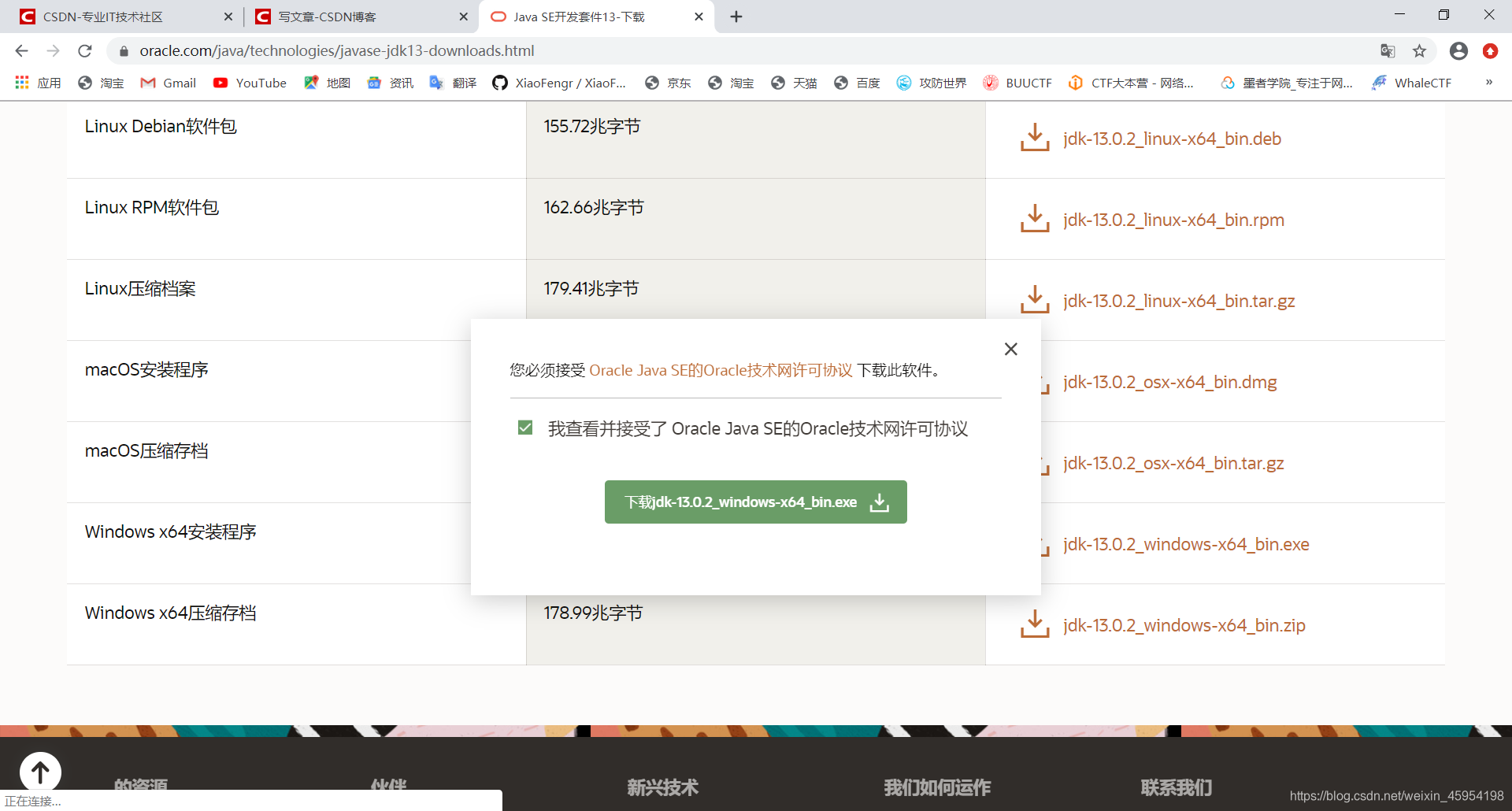Close the Java SE开发套件13 tab
The height and width of the screenshot is (811, 1512).
(699, 17)
